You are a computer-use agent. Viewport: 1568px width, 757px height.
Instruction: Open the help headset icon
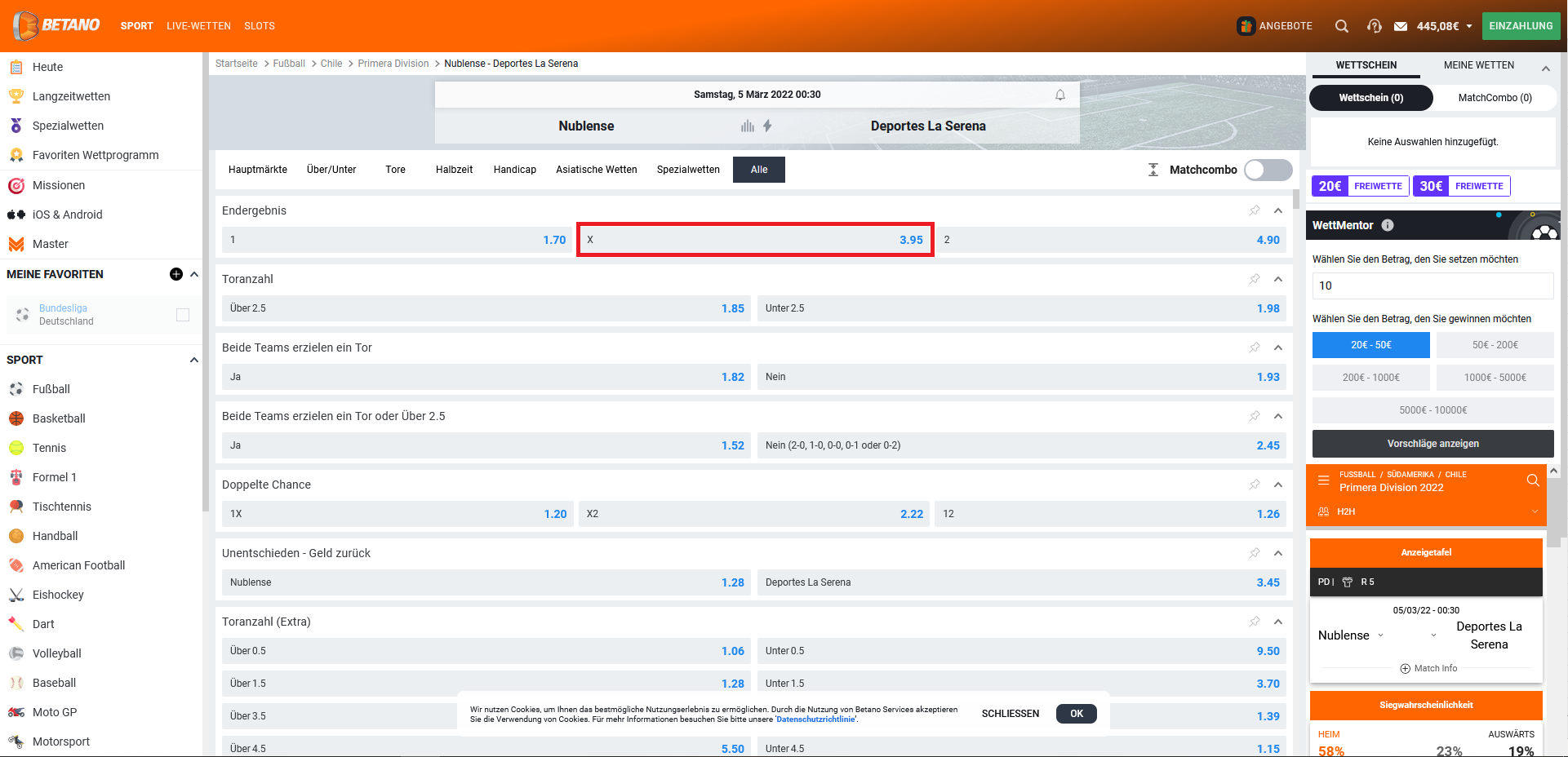point(1375,26)
